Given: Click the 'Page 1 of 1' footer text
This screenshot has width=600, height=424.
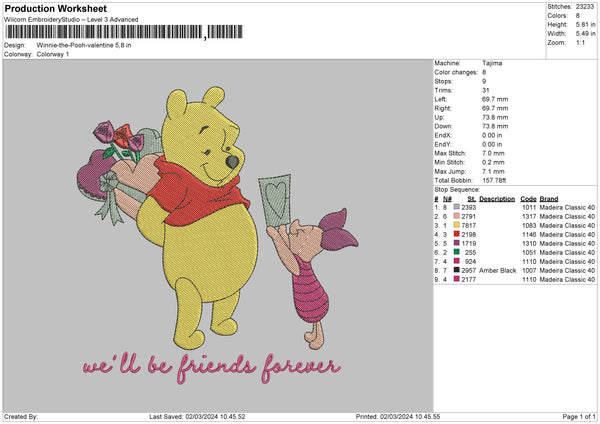Looking at the screenshot, I should pyautogui.click(x=579, y=417).
